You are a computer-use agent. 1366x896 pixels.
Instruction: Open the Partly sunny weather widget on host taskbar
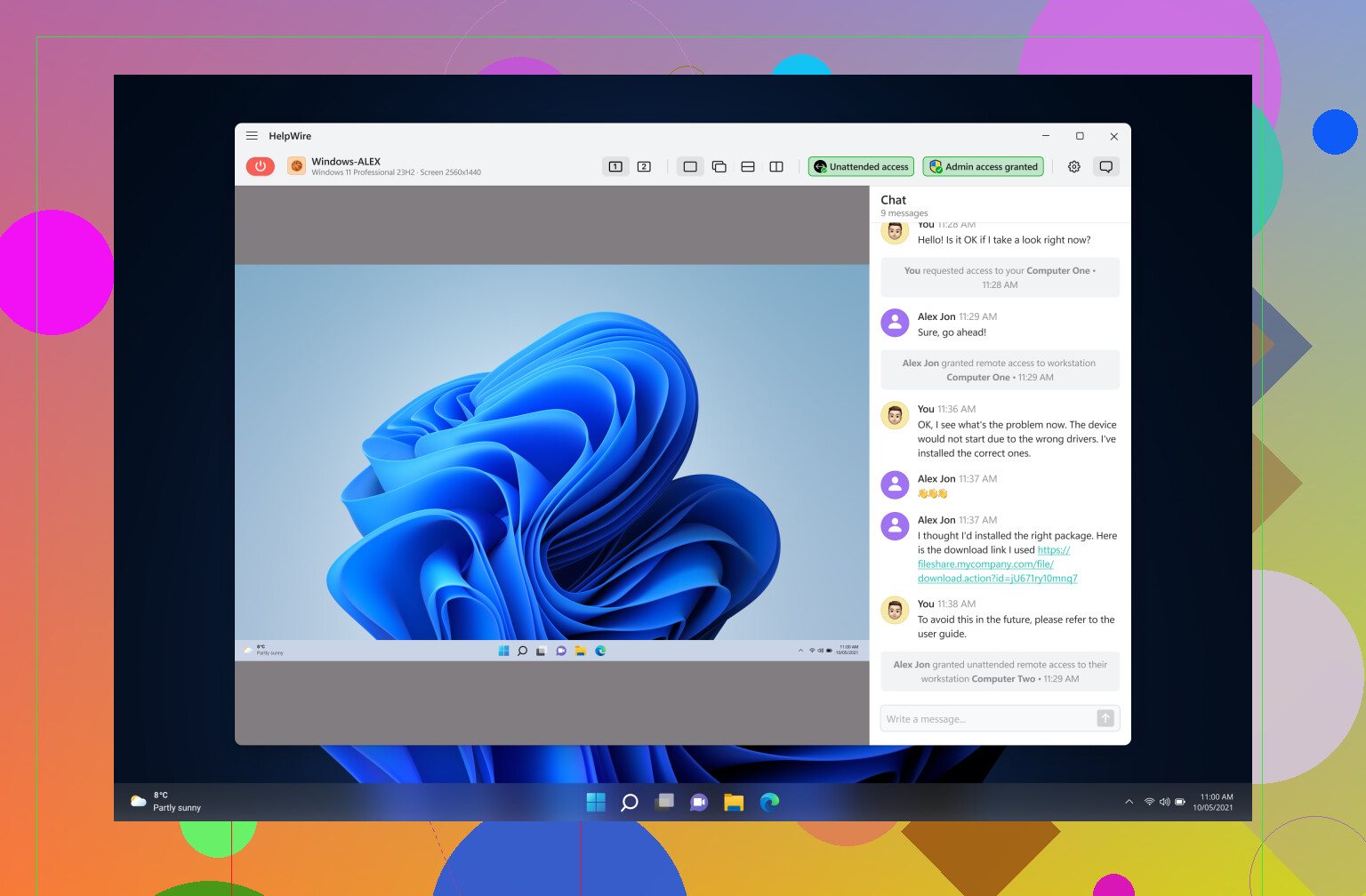pyautogui.click(x=166, y=802)
